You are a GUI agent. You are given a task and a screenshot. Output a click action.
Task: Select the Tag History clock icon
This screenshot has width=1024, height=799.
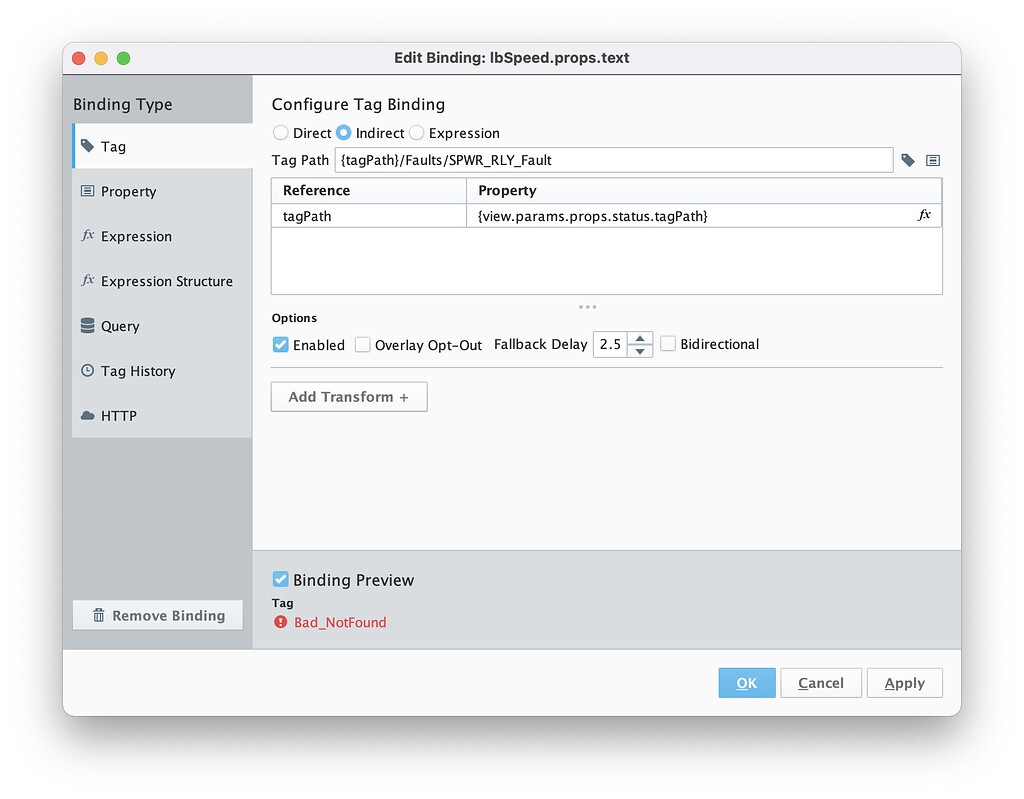coord(128,371)
